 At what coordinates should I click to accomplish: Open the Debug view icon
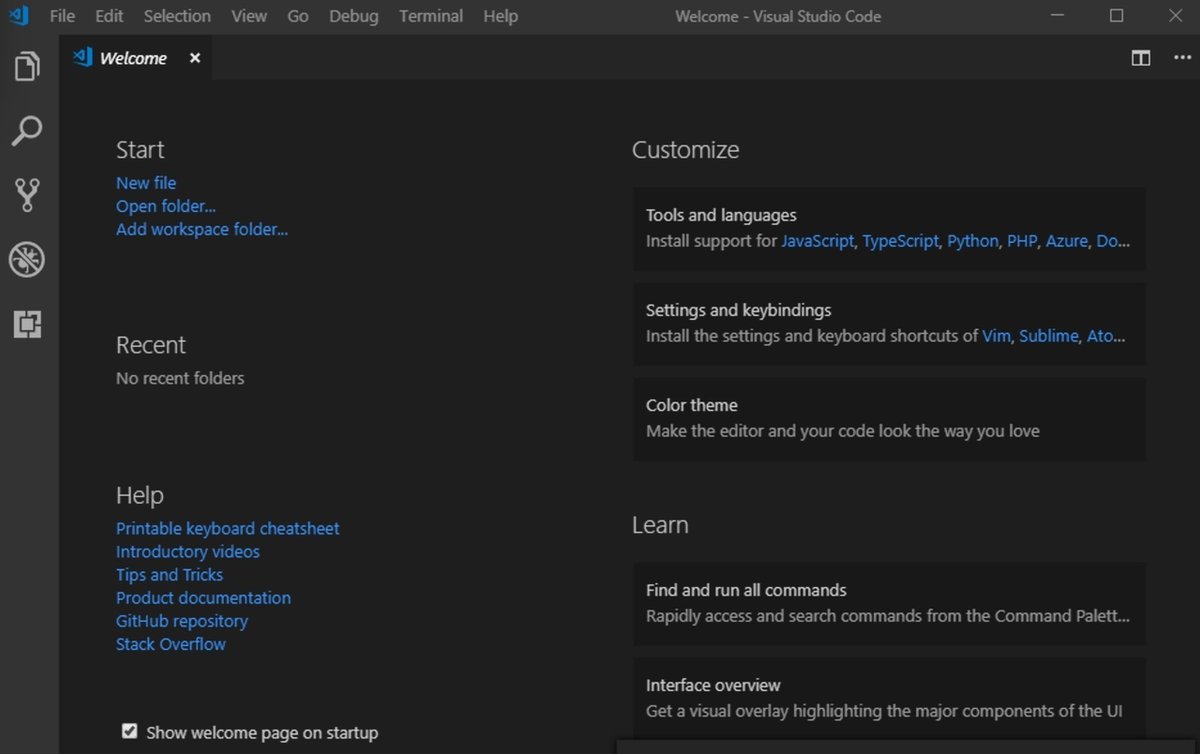click(x=27, y=260)
